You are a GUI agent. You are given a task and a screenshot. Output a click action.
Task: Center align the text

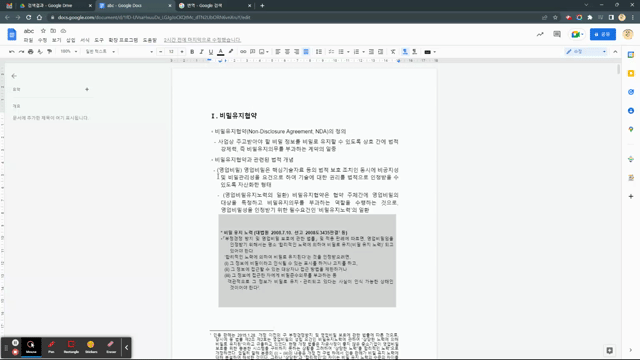[x=287, y=52]
